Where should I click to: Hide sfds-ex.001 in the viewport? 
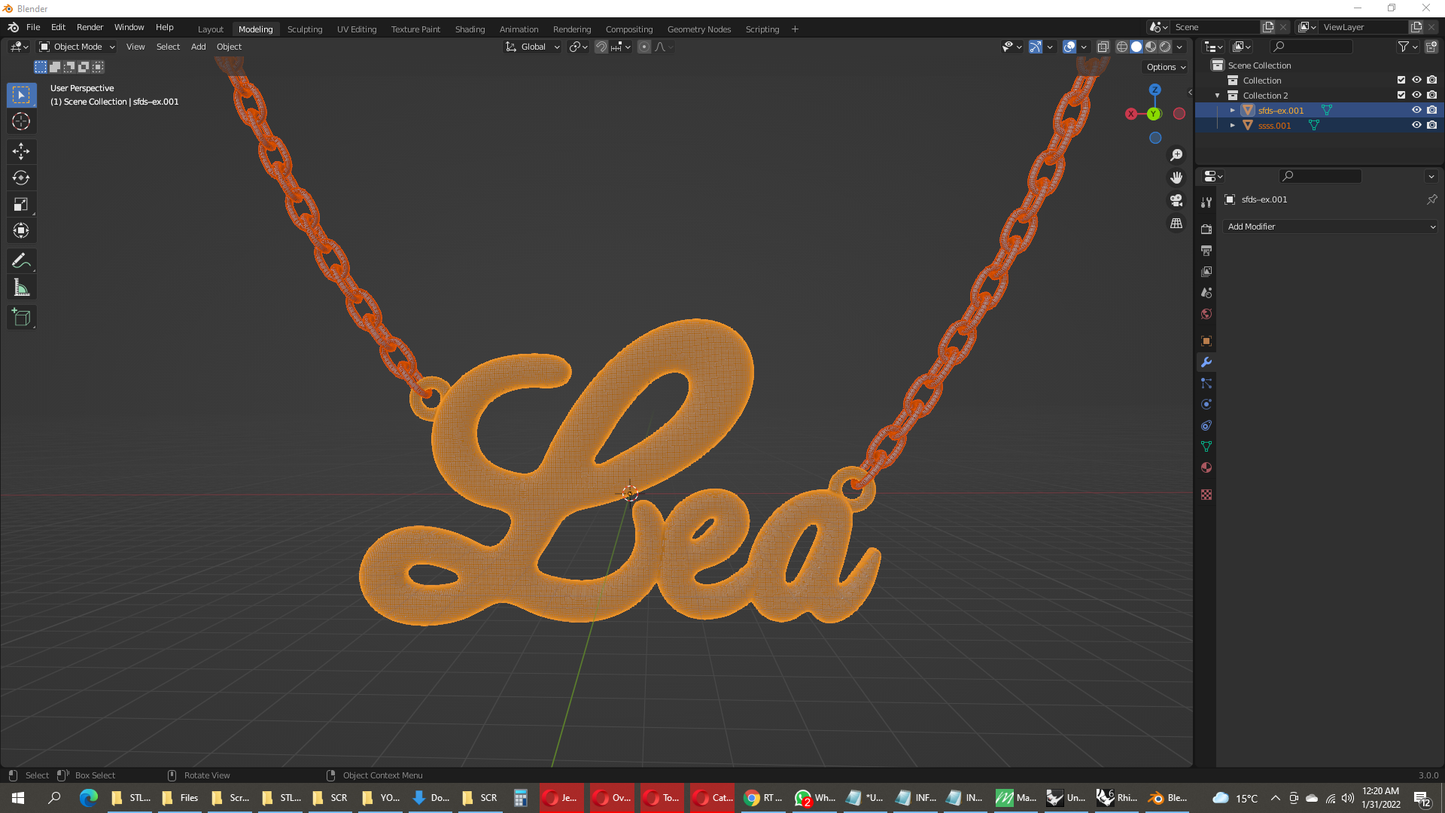click(1417, 110)
